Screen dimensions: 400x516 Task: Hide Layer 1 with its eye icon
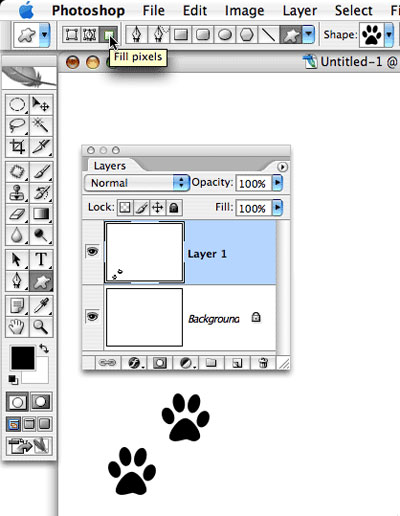(92, 251)
